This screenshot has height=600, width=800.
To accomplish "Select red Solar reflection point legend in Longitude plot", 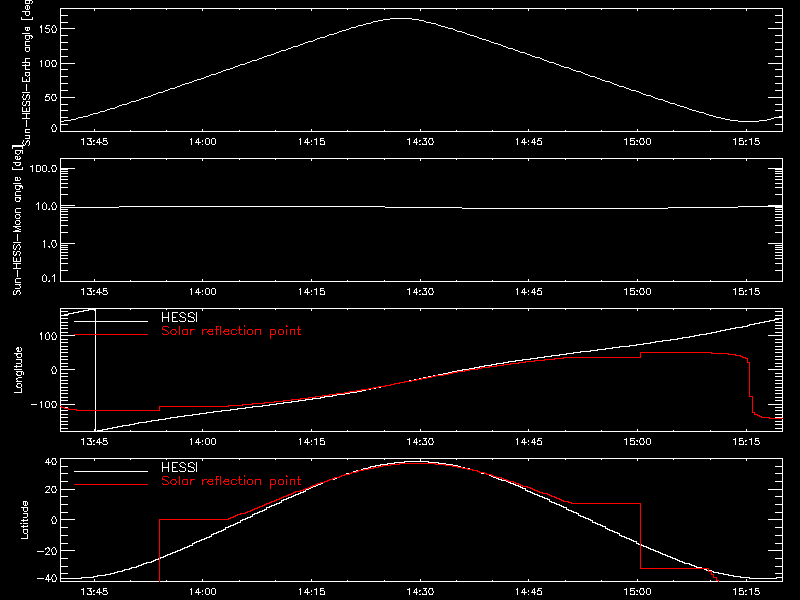I will pyautogui.click(x=231, y=331).
